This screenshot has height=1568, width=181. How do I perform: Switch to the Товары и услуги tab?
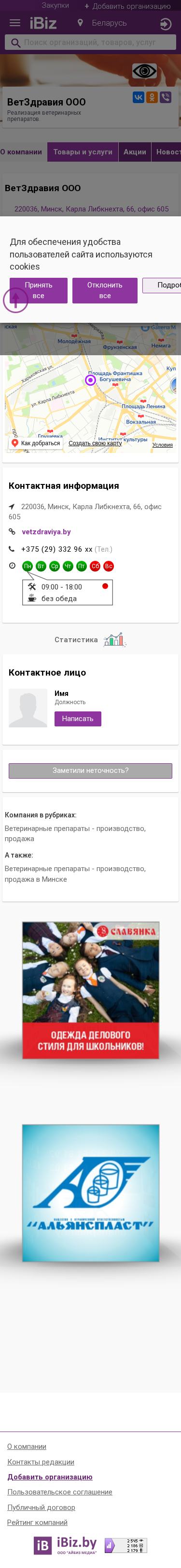pyautogui.click(x=83, y=152)
